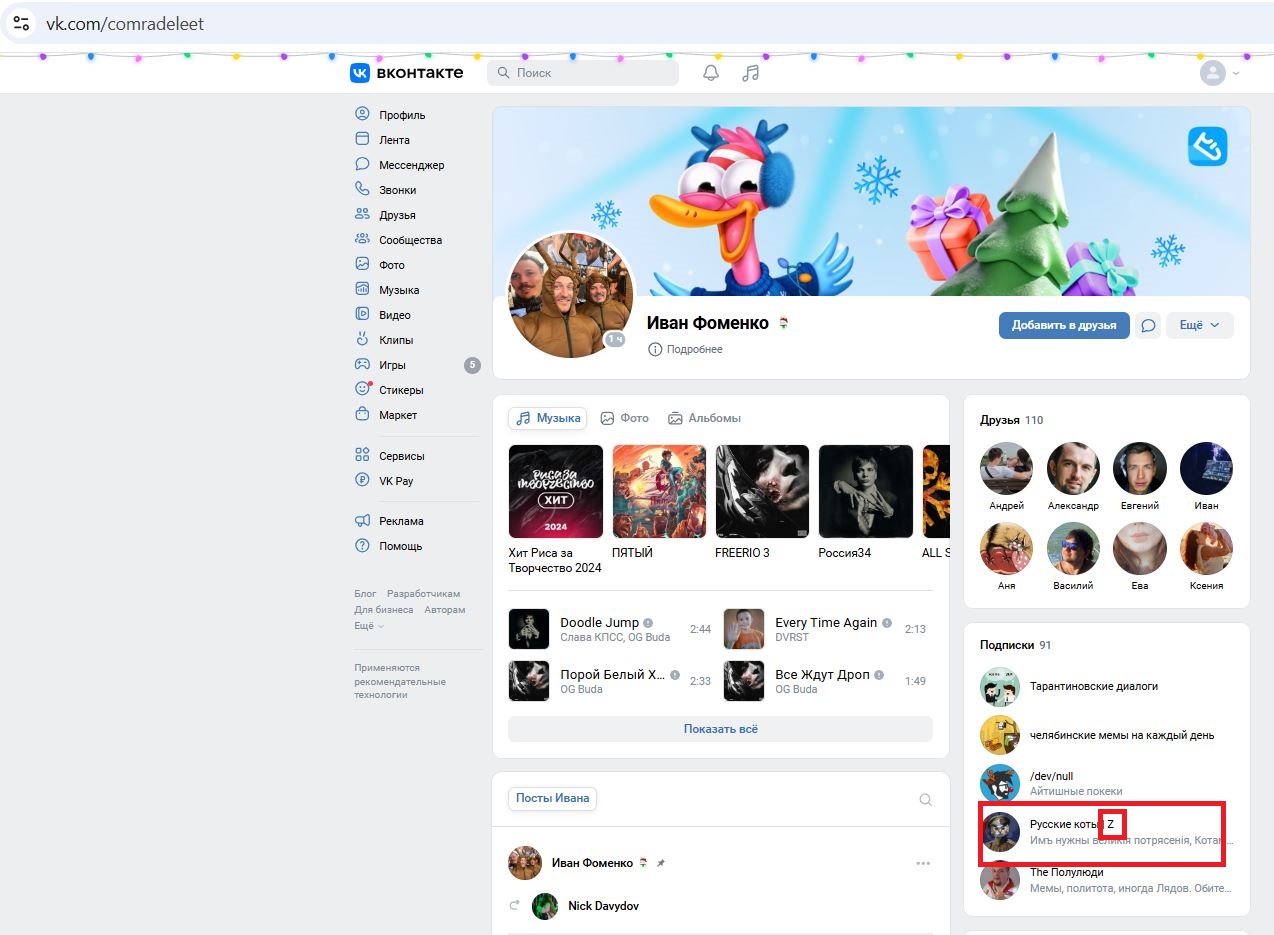Open the Разработчикам footer link
This screenshot has width=1274, height=935.
tap(424, 594)
